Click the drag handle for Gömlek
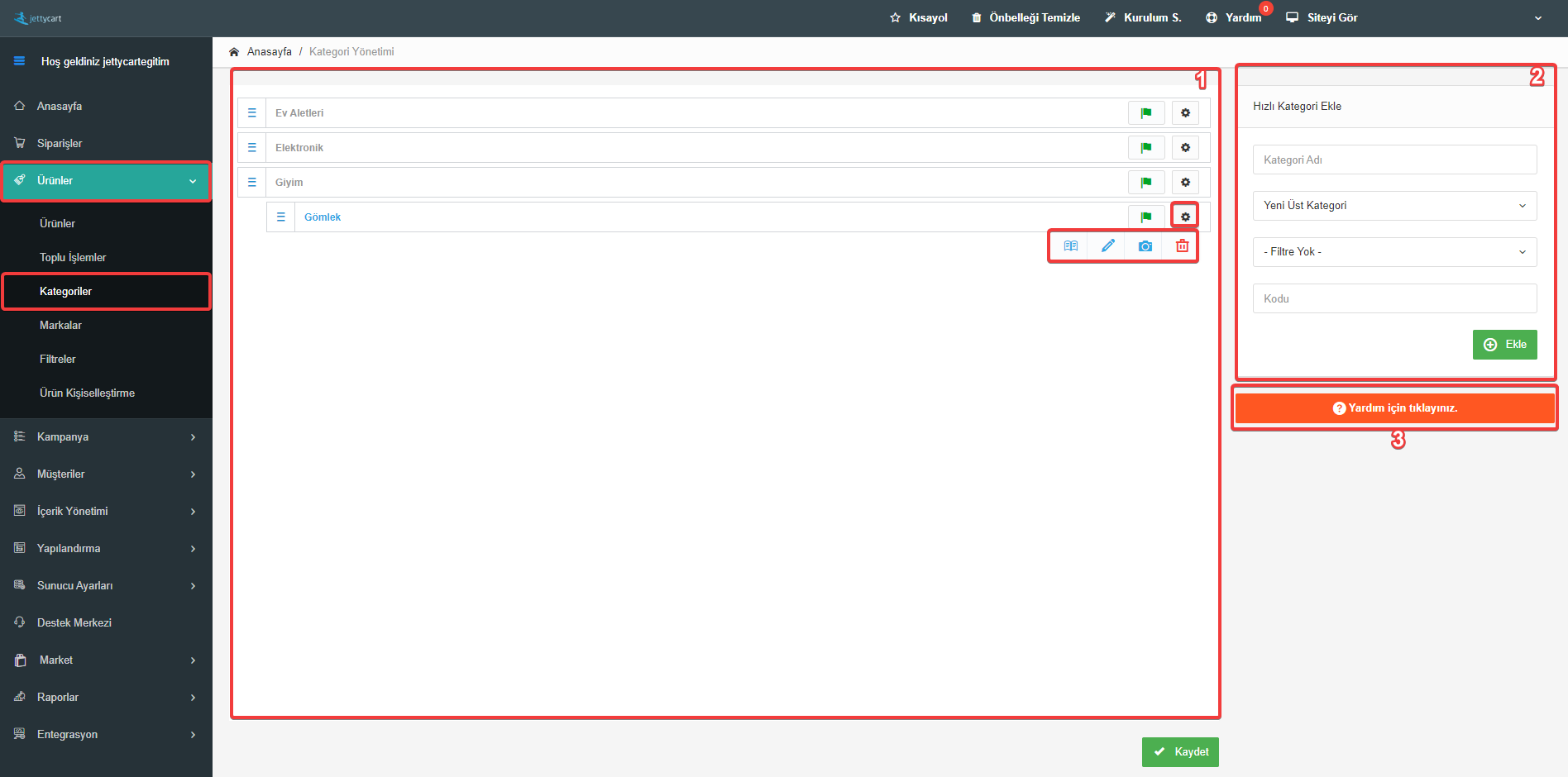 281,217
